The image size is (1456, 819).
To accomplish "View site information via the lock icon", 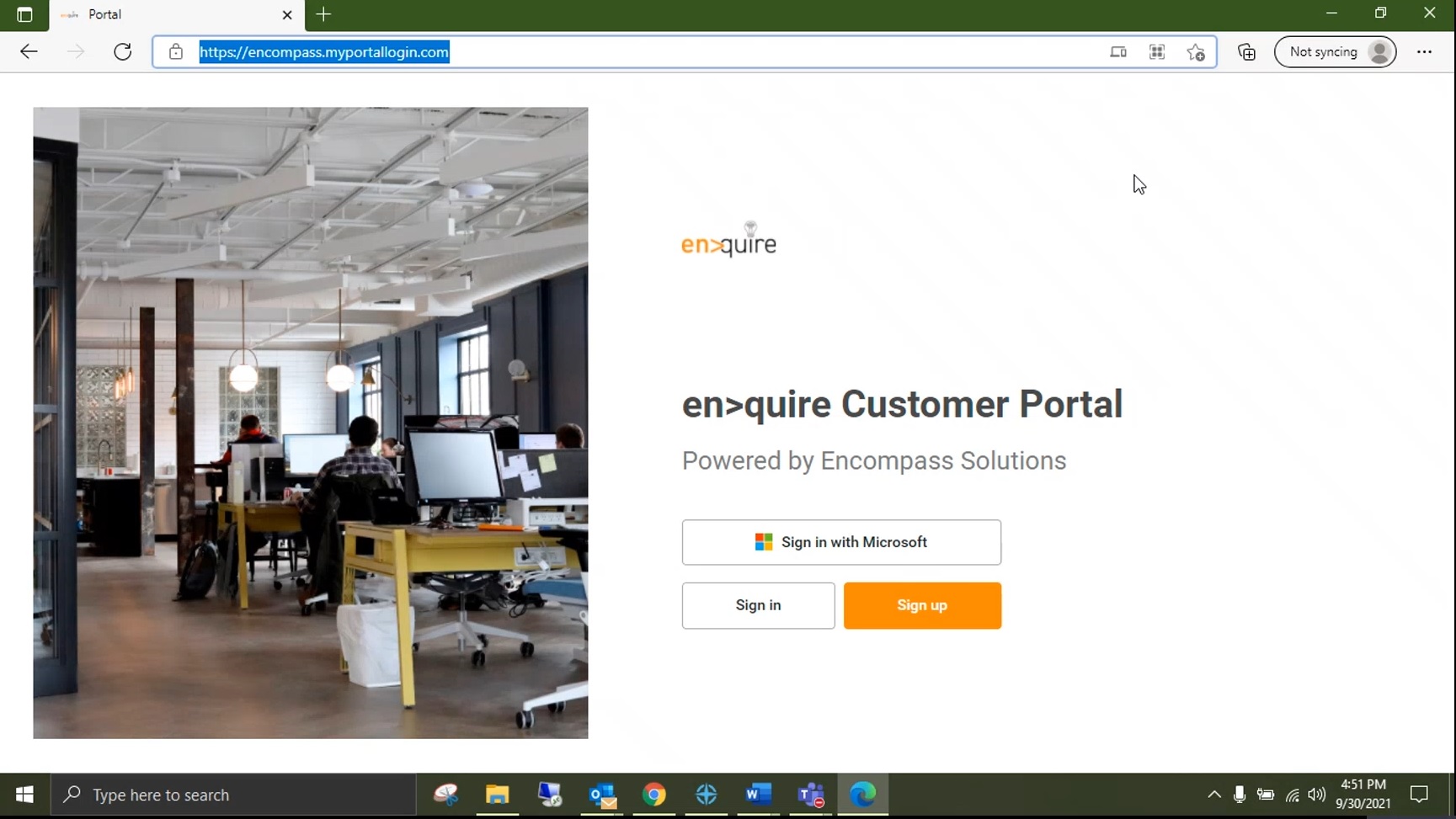I will tap(175, 52).
